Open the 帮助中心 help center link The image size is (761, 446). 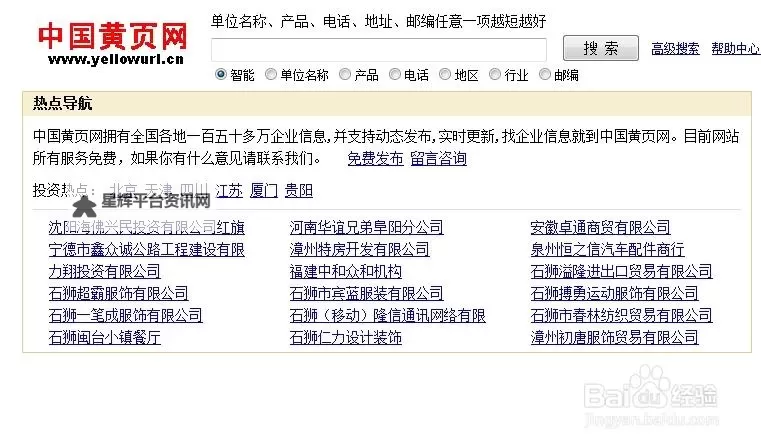[x=735, y=48]
